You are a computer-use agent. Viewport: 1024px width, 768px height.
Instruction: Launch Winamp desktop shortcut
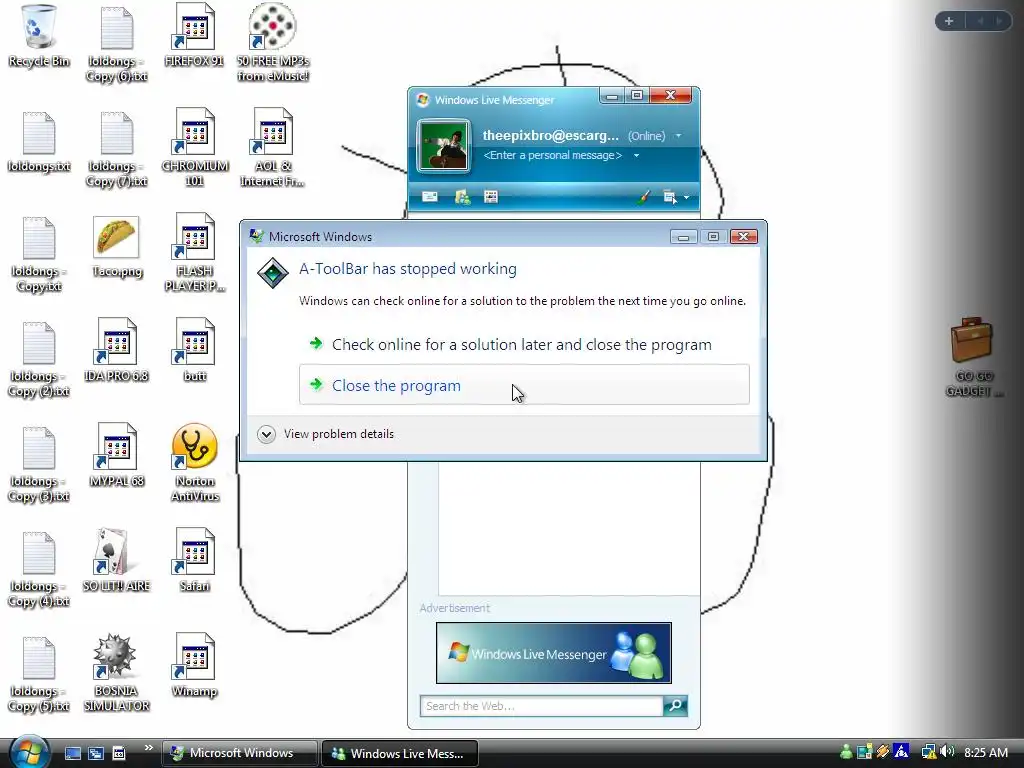click(194, 657)
